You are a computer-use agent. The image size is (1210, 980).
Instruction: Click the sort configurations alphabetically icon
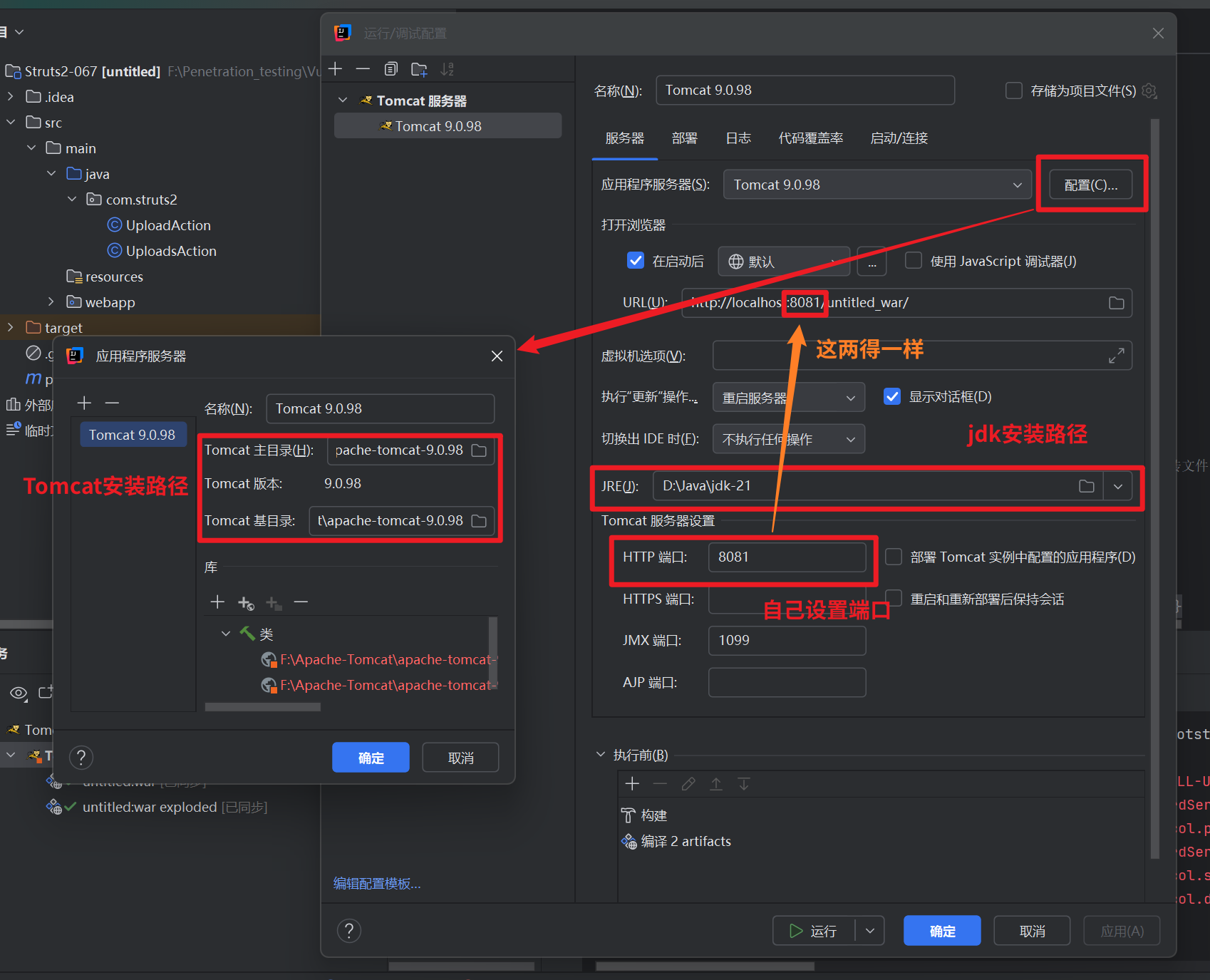(447, 69)
